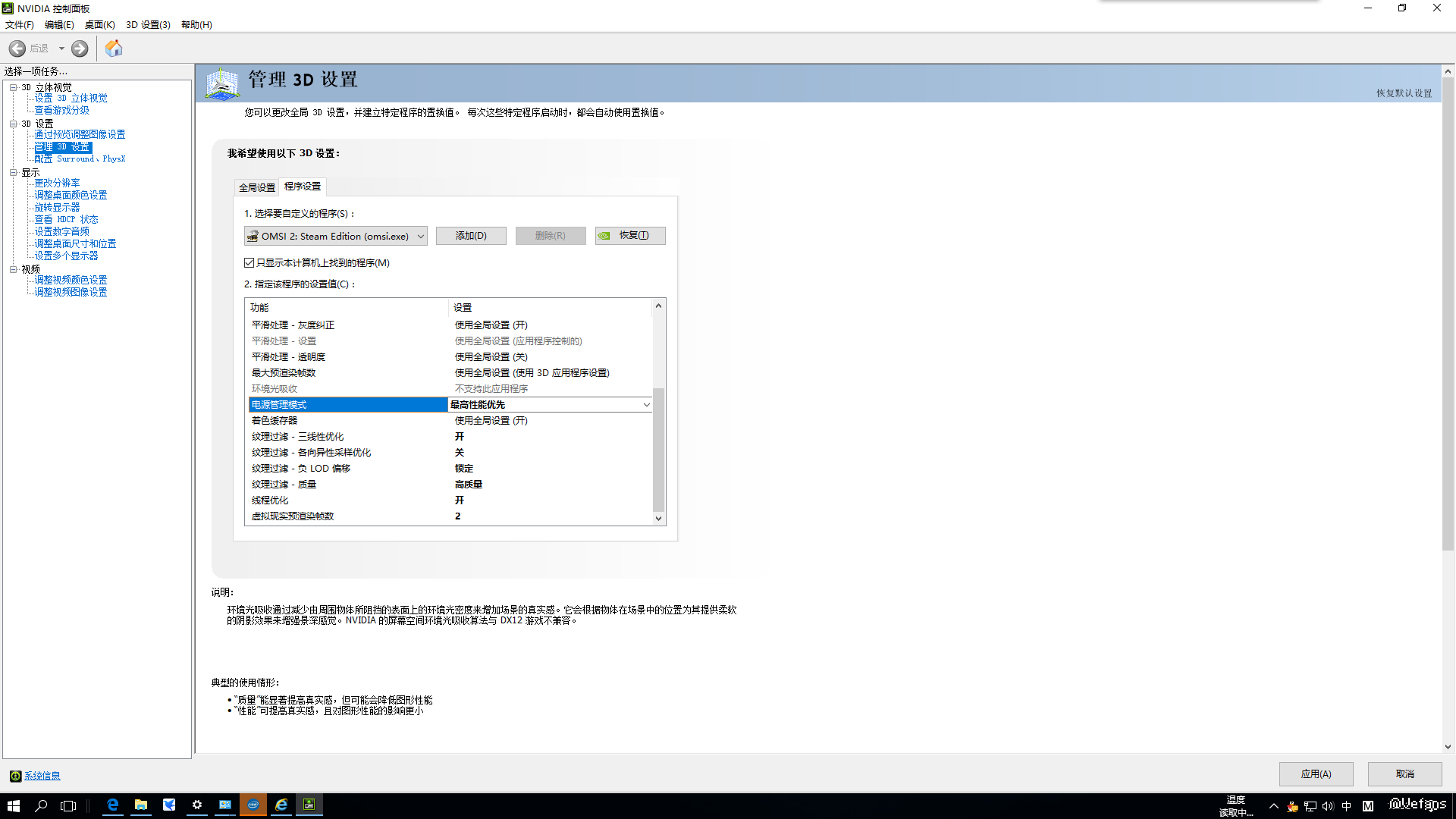Open NVIDIA Control Panel taskbar icon

click(x=309, y=805)
